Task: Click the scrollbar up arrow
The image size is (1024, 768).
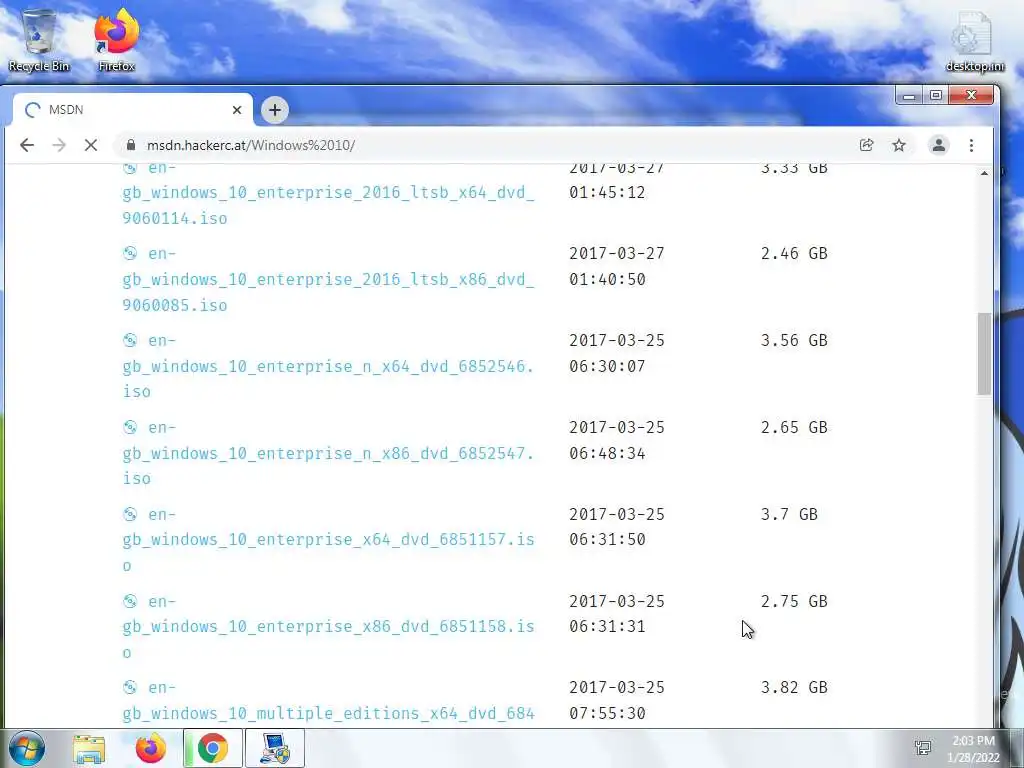Action: [984, 173]
